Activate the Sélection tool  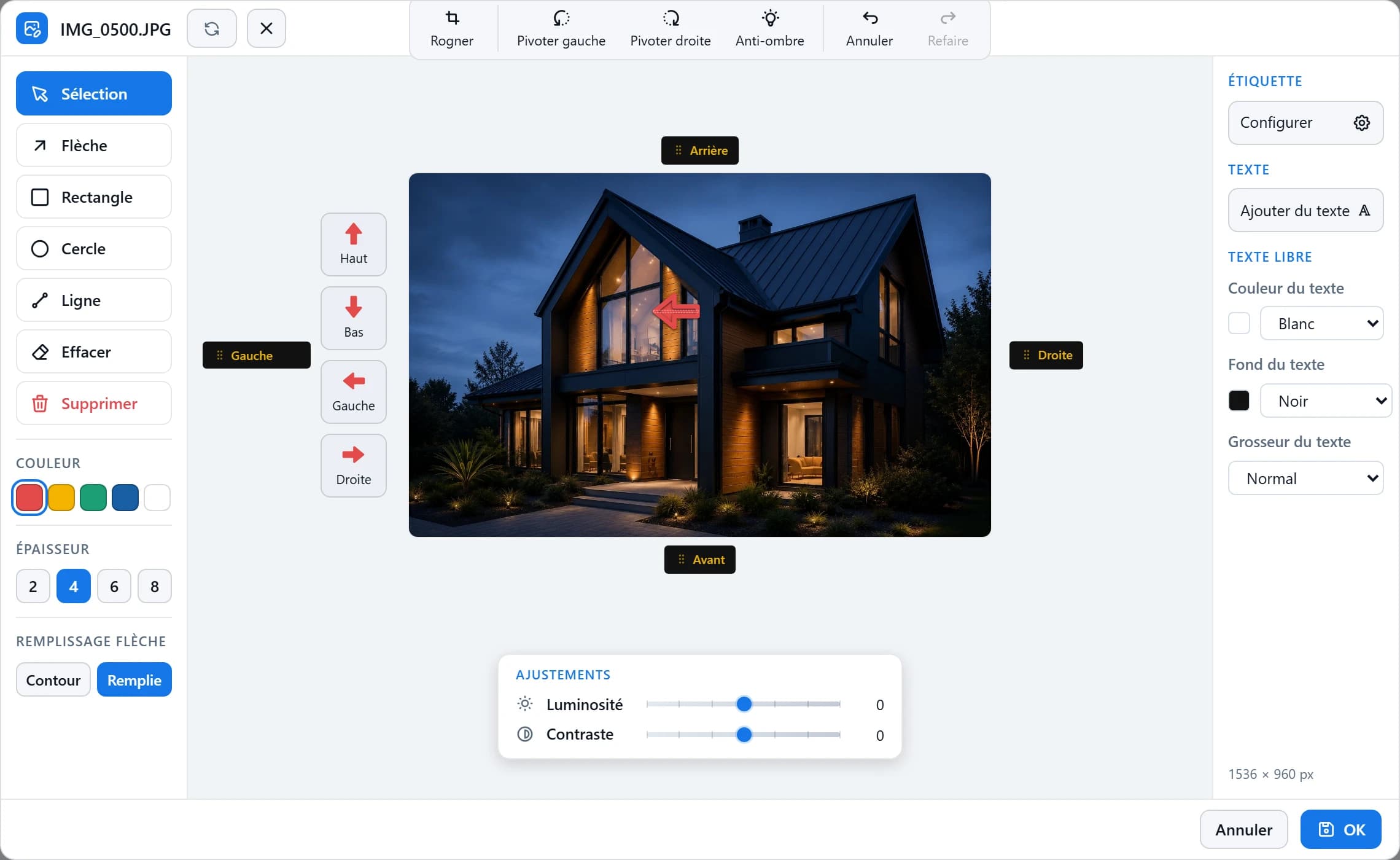pos(94,93)
